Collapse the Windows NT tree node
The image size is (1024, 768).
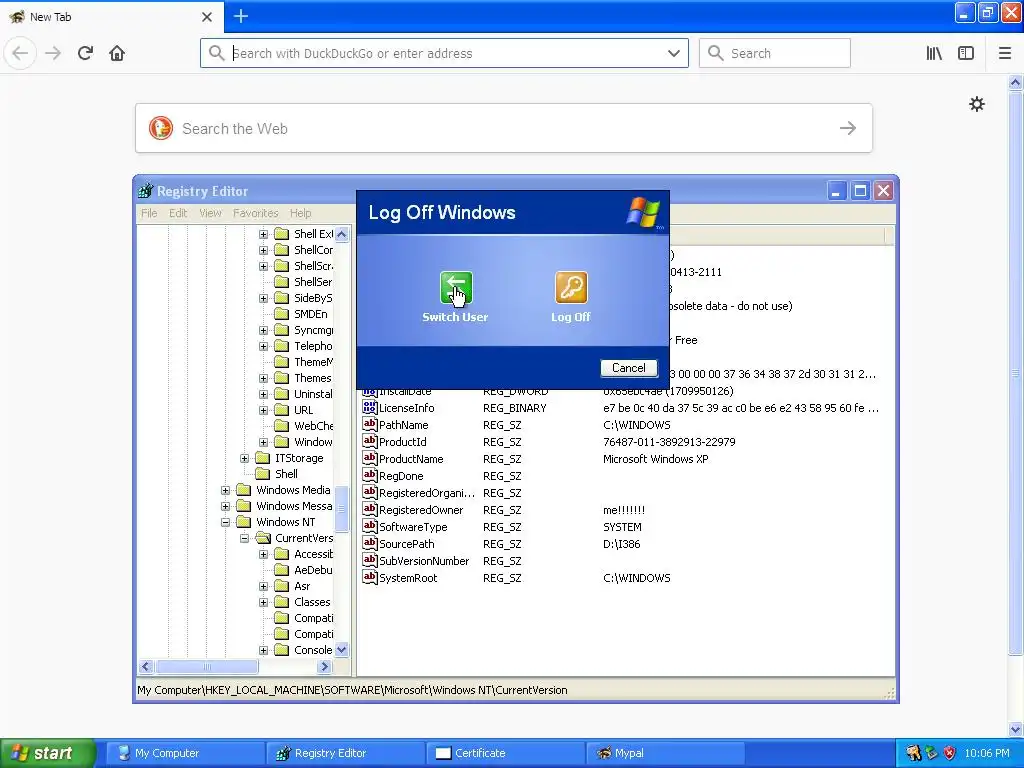225,522
